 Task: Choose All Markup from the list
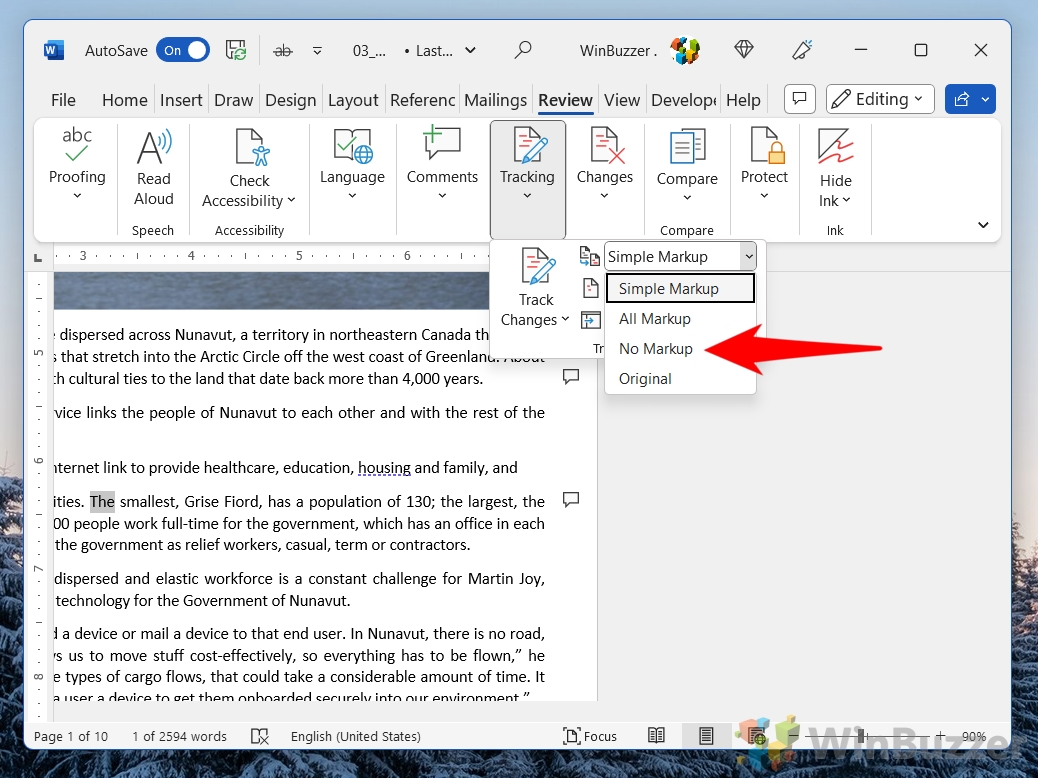pos(681,319)
